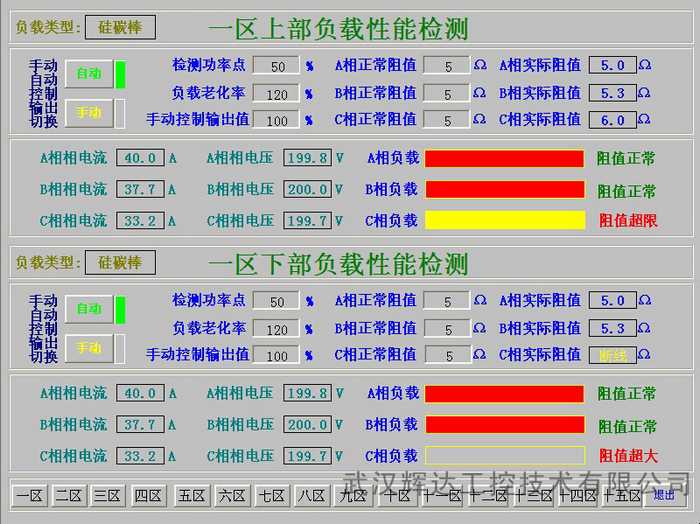Set lower section to 手动 control
Image resolution: width=700 pixels, height=524 pixels.
89,348
